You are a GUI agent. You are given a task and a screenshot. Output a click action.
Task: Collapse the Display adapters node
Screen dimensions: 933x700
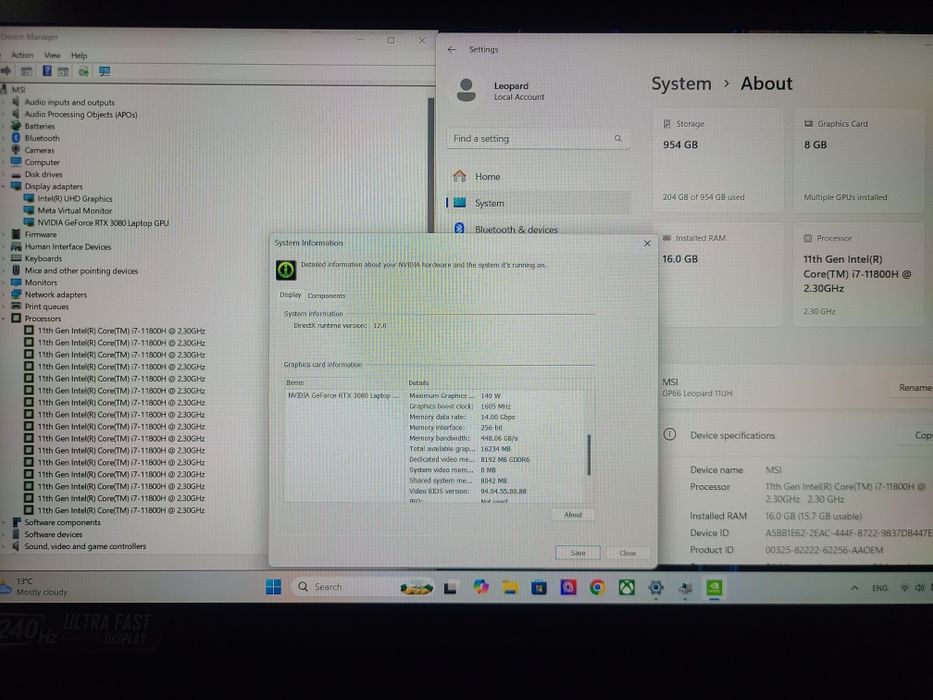pos(4,186)
